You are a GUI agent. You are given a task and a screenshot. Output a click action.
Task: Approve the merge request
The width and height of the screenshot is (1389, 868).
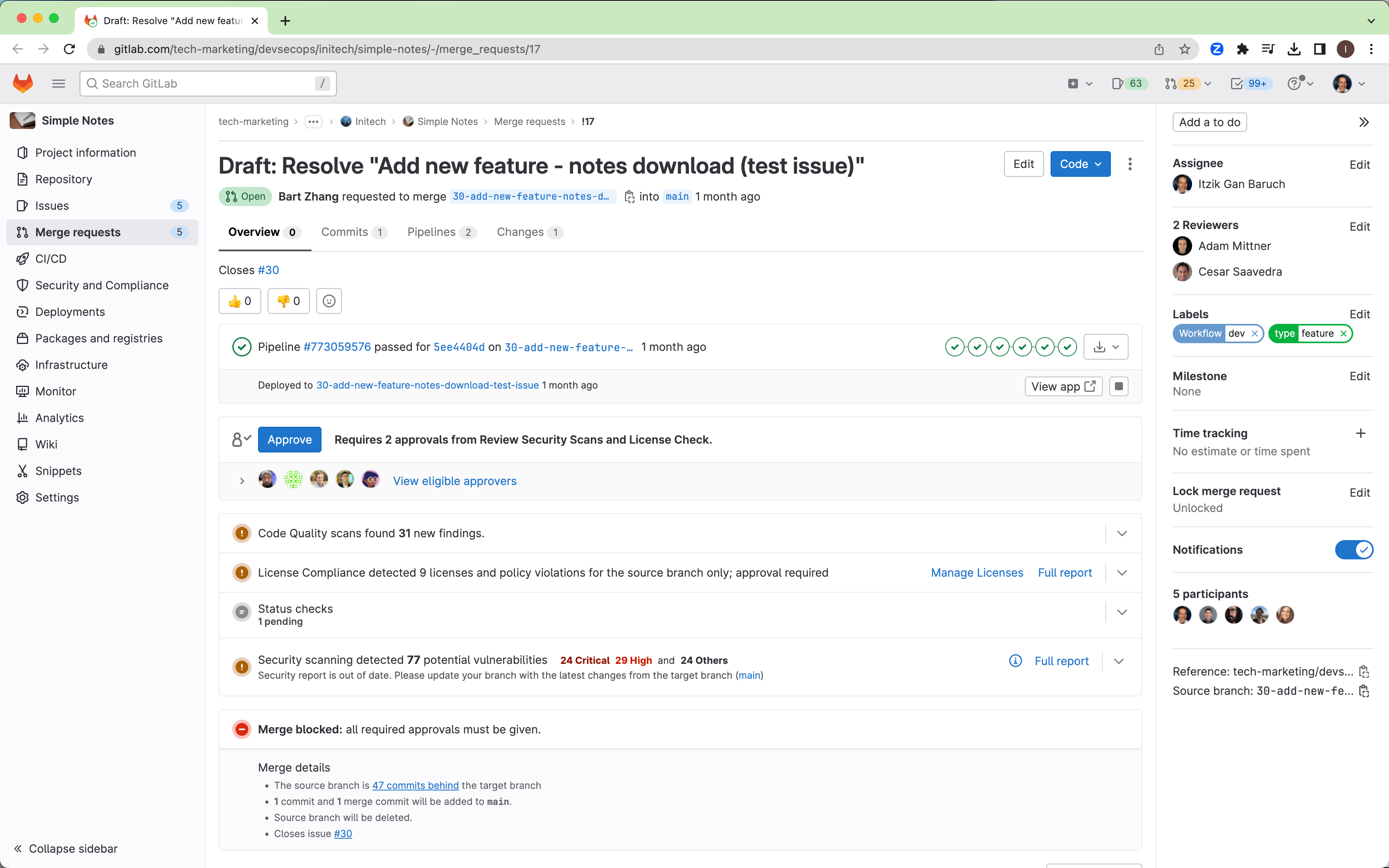pos(289,439)
